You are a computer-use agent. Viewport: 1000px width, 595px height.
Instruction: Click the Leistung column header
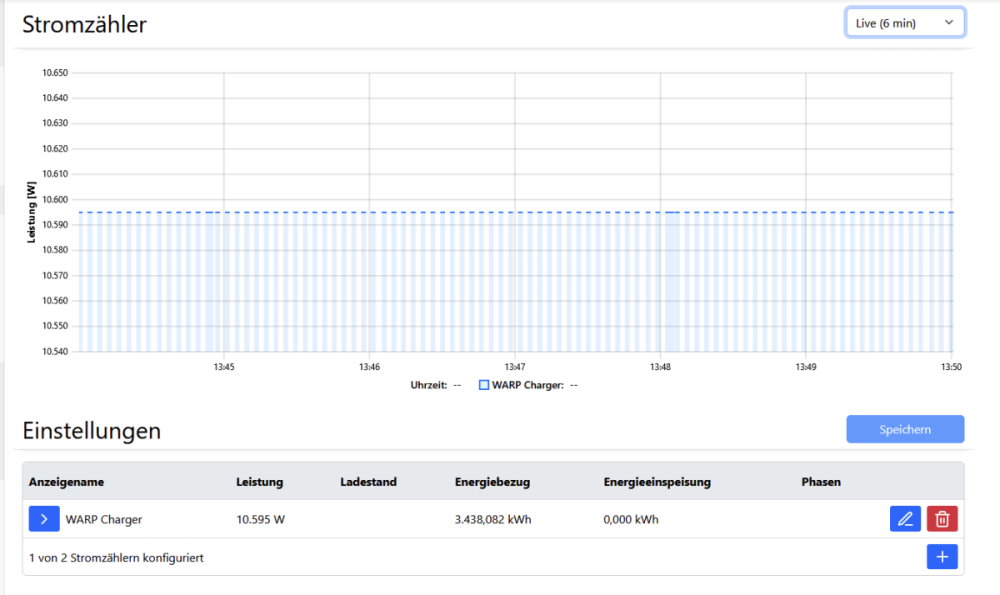click(260, 482)
